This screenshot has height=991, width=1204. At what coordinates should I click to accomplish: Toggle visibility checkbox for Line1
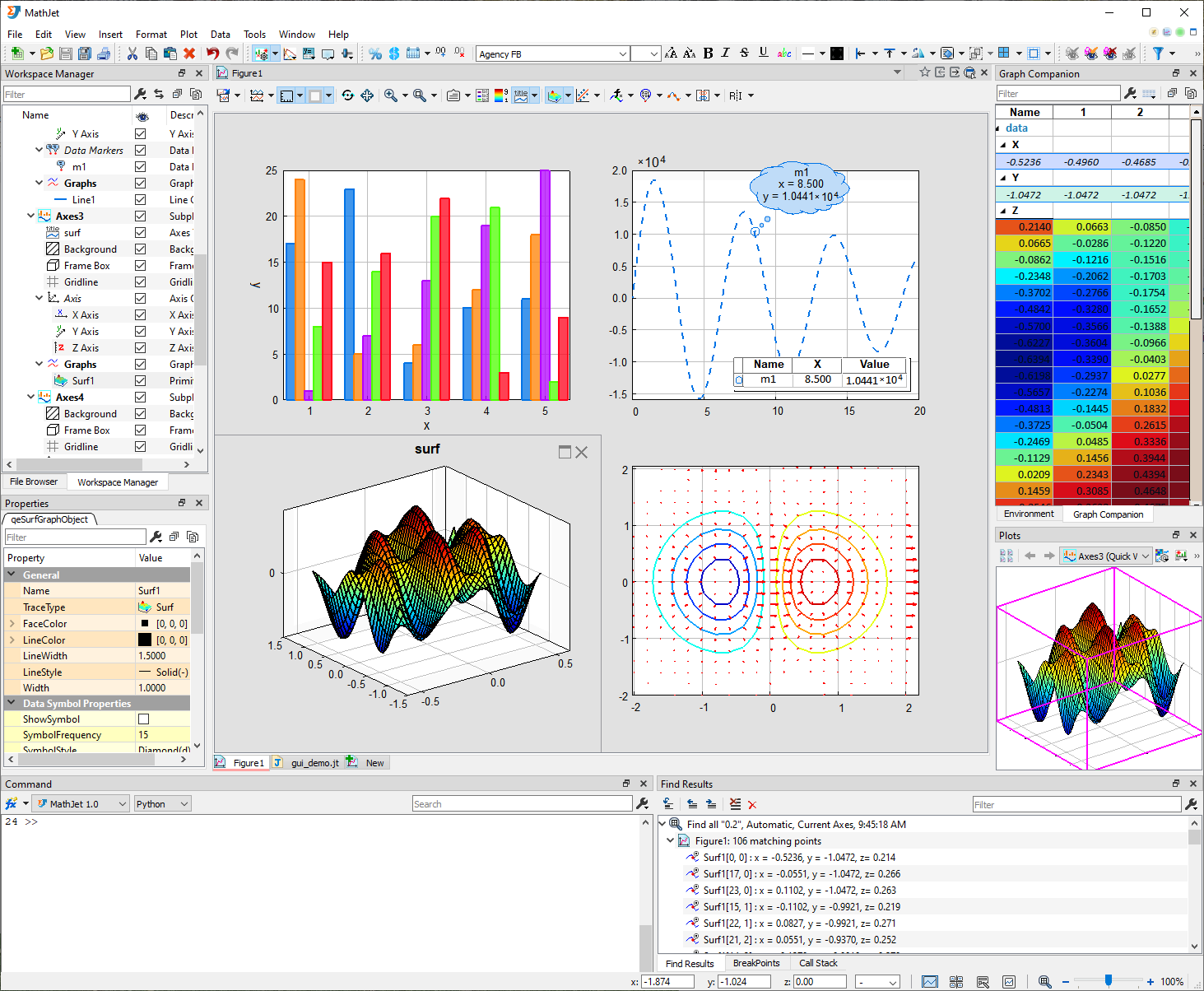(x=141, y=200)
